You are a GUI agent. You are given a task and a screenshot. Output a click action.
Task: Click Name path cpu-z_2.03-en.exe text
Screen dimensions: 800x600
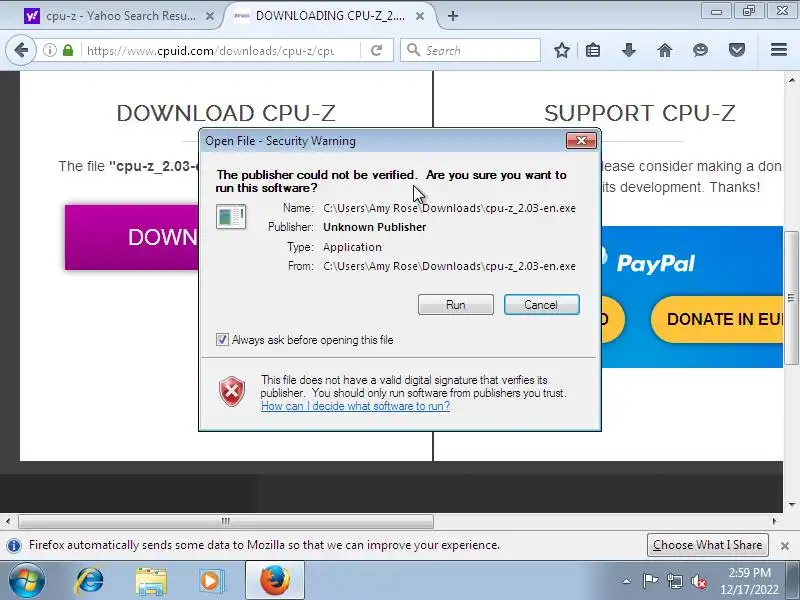(x=449, y=208)
